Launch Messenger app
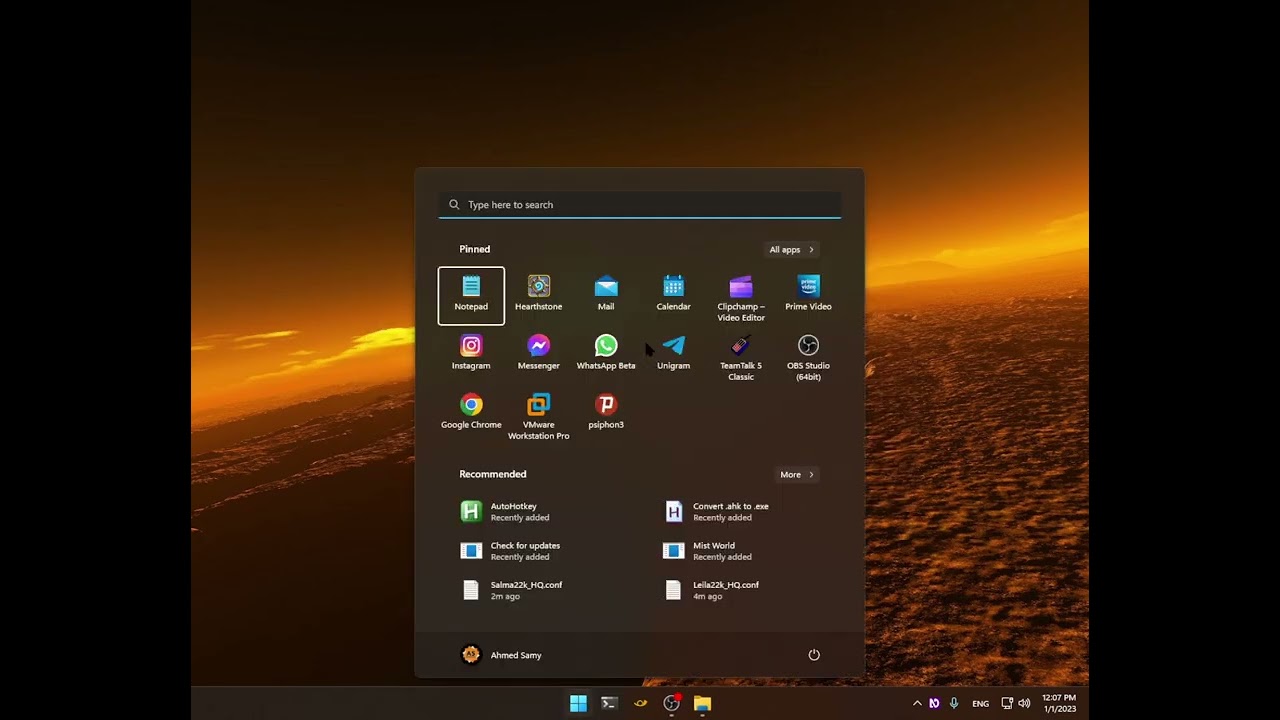1280x720 pixels. click(x=538, y=354)
